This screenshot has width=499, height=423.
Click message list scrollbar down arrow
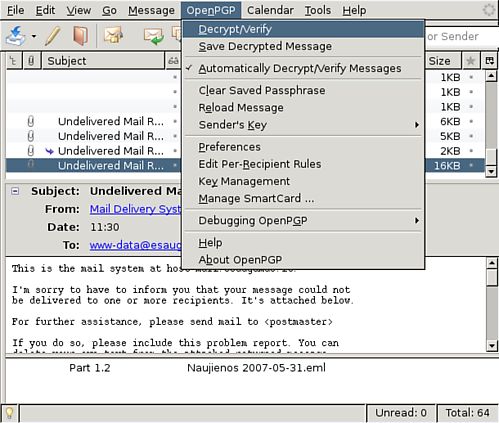point(491,172)
